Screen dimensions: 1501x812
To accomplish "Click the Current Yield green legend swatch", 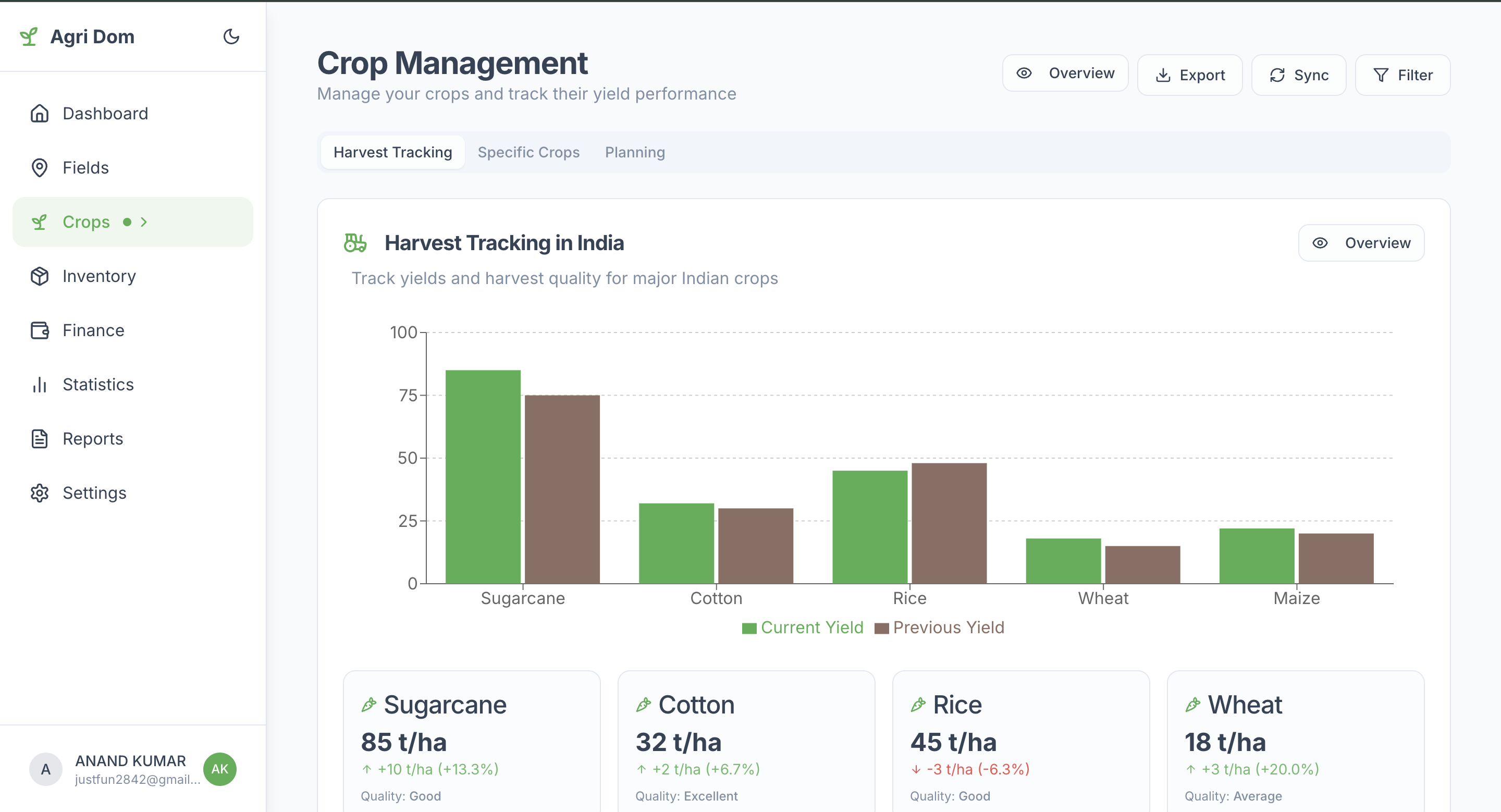I will [x=749, y=628].
